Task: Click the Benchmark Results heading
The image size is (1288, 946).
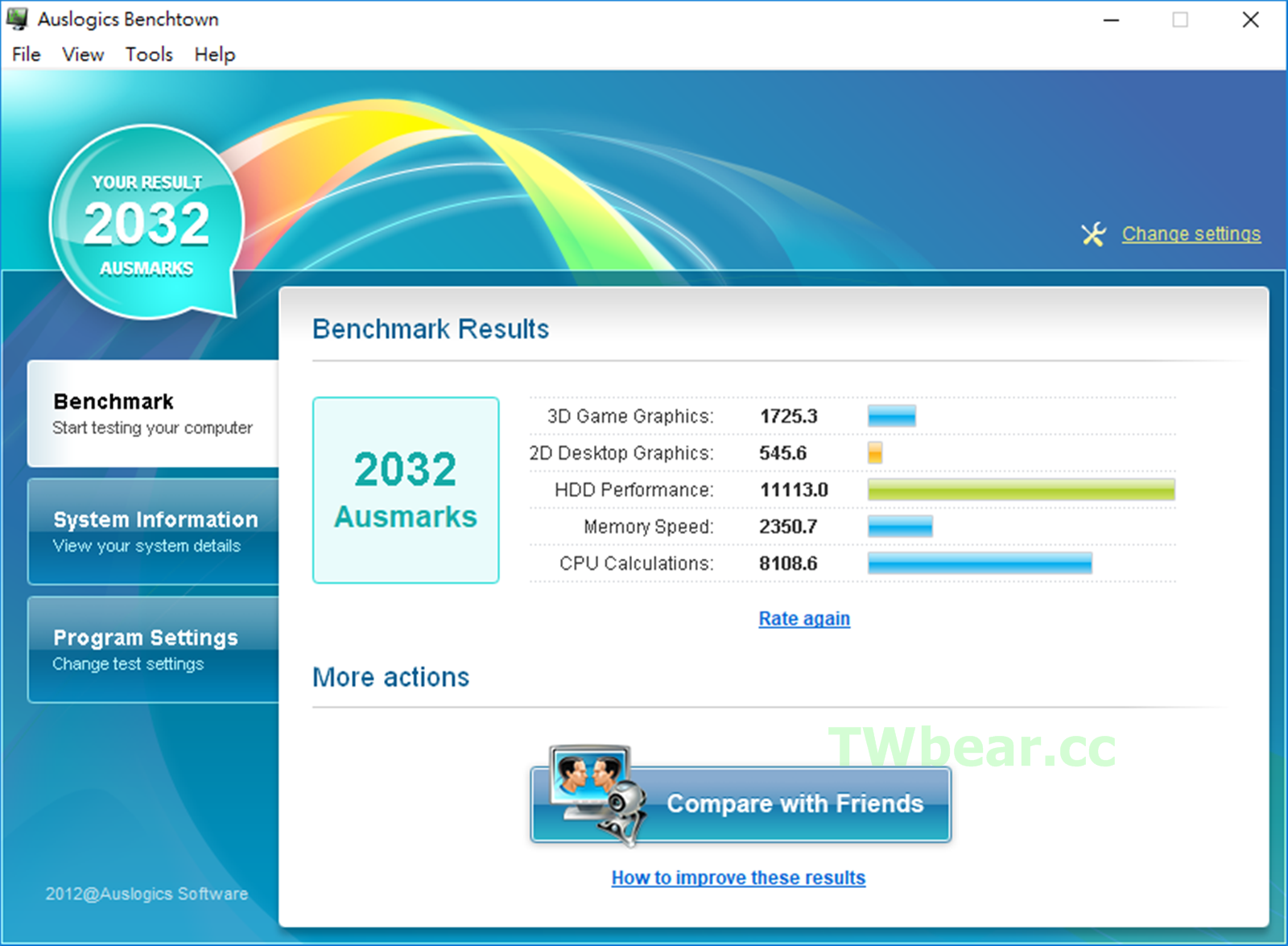Action: click(x=431, y=328)
